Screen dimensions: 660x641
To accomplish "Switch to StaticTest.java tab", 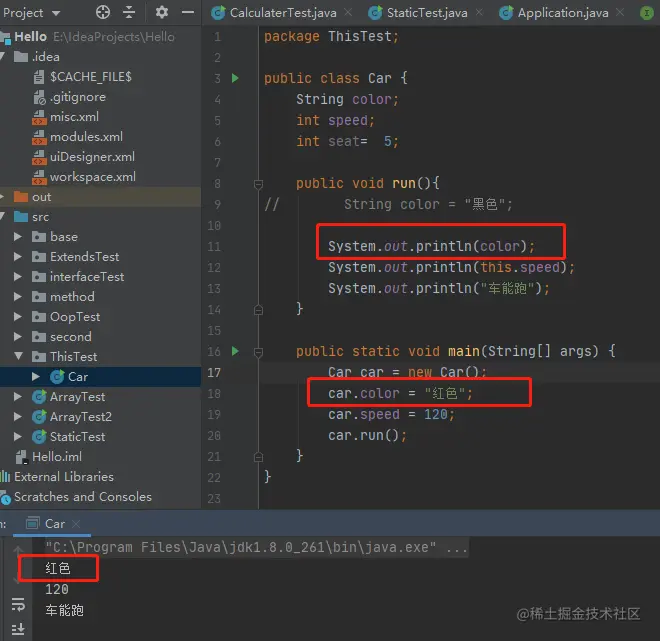I will point(427,13).
